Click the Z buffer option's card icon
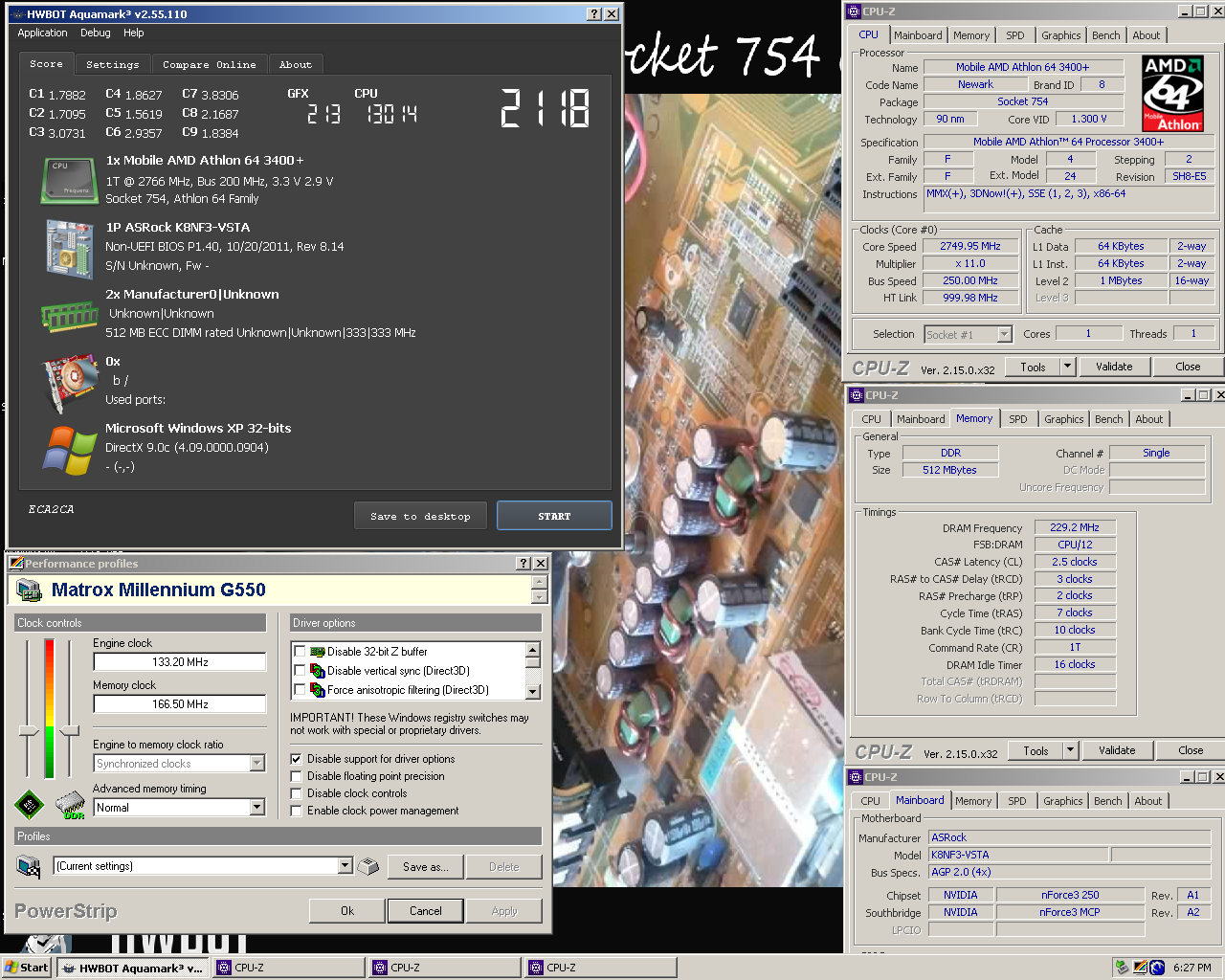Image resolution: width=1225 pixels, height=980 pixels. (318, 652)
